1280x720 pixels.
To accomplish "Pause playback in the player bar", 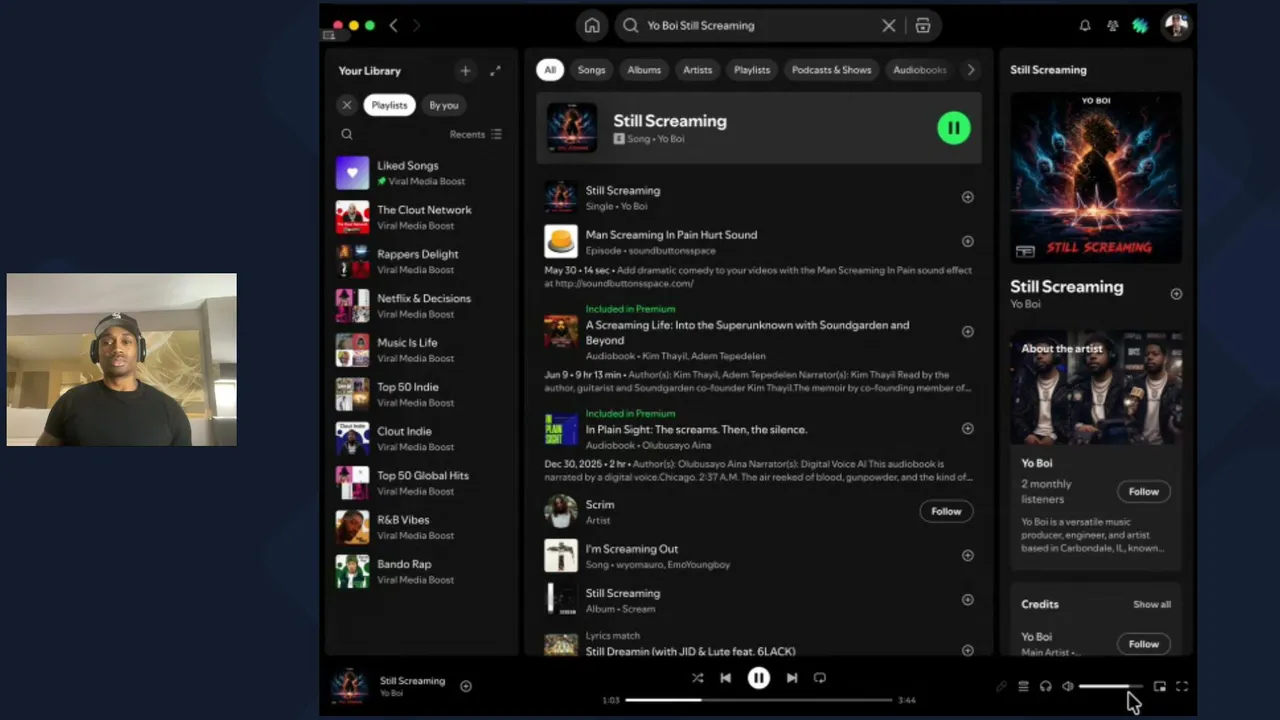I will tap(759, 678).
